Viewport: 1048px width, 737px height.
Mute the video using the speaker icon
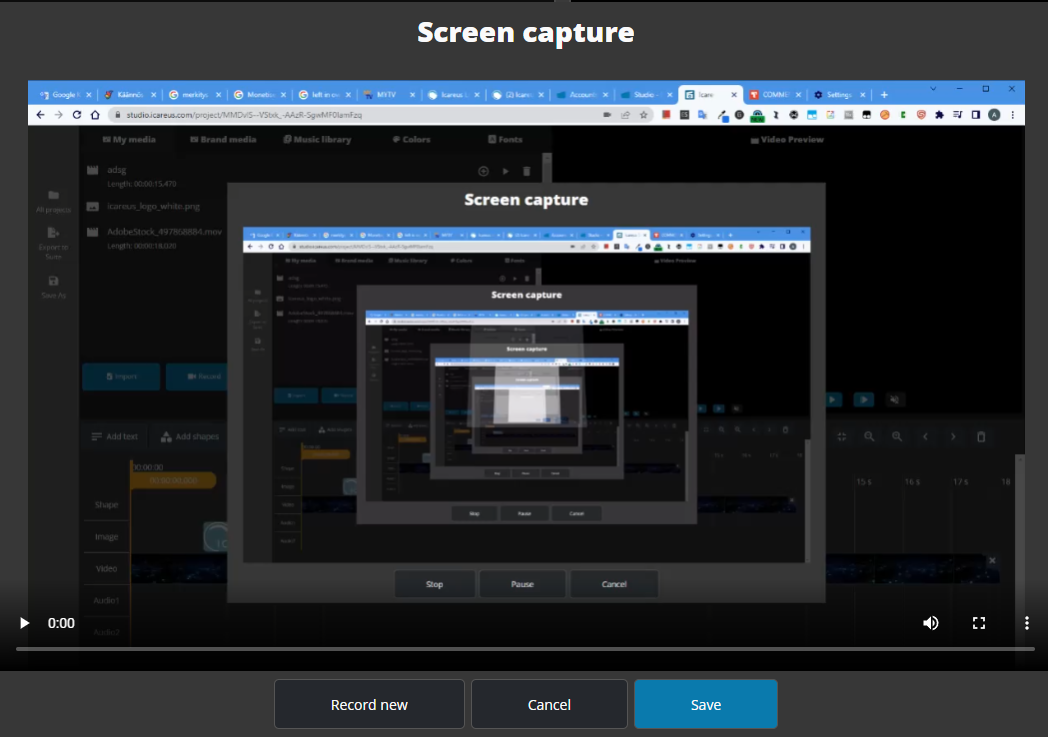pyautogui.click(x=931, y=623)
